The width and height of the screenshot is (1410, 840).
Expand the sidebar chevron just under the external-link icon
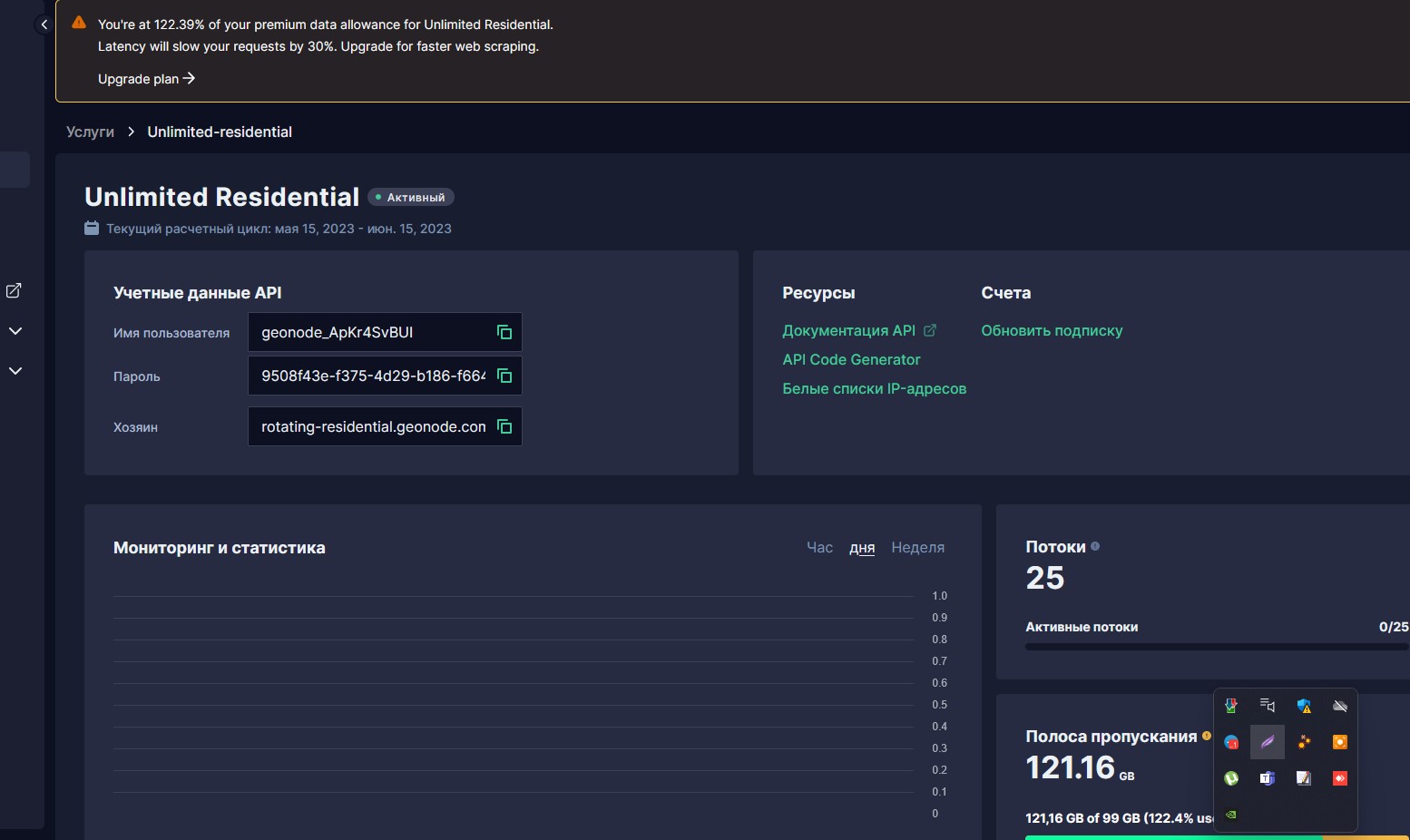pos(15,331)
